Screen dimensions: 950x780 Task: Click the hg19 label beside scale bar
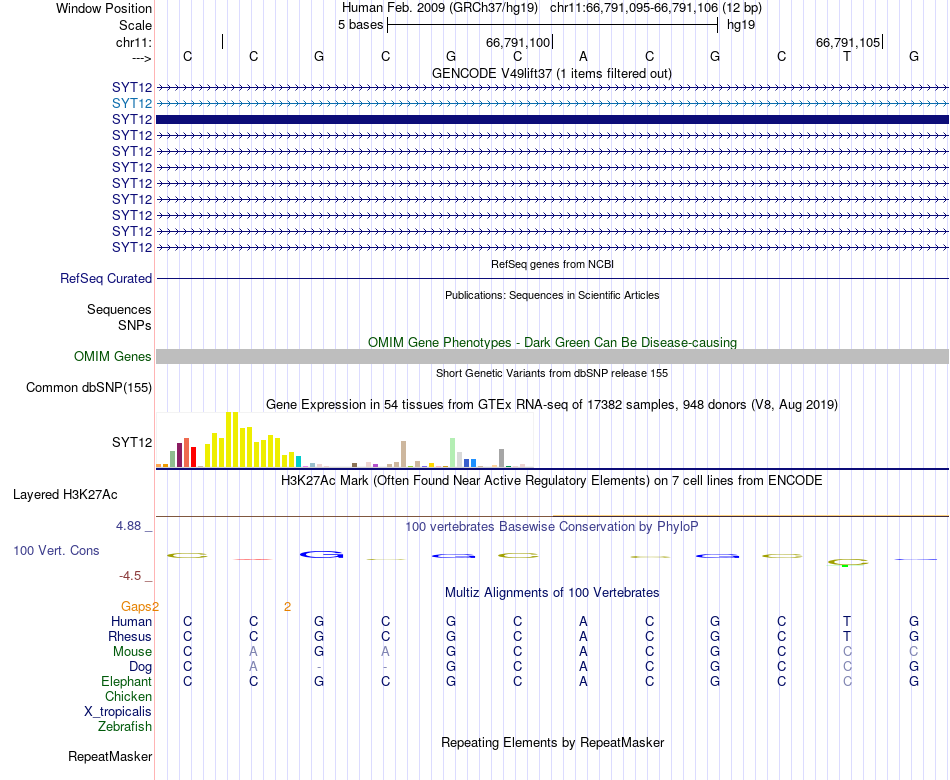pos(741,25)
